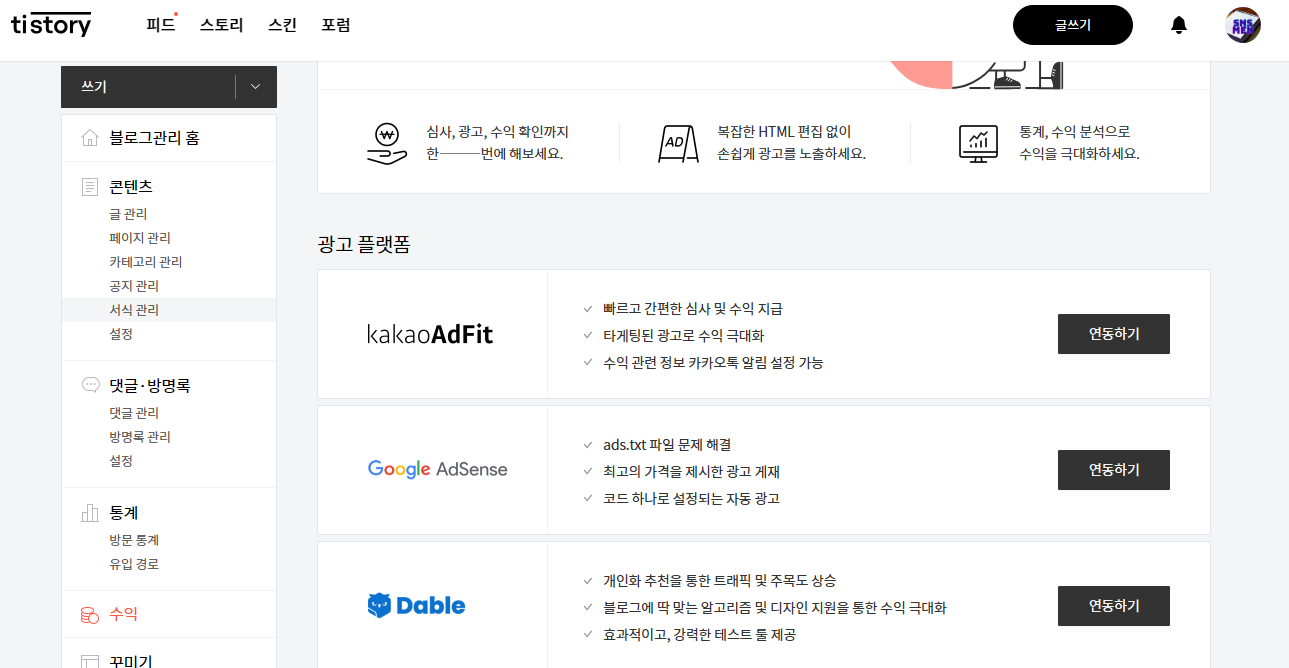1289x668 pixels.
Task: Go to 블로그관리 홈
Action: (x=155, y=138)
